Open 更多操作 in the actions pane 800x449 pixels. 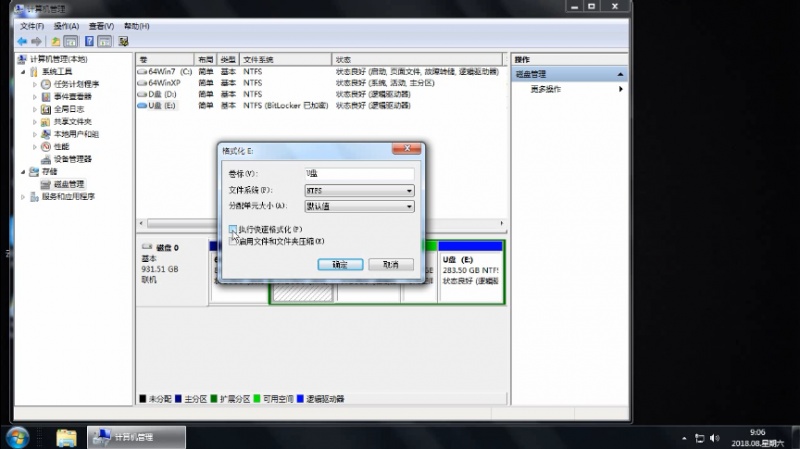pyautogui.click(x=545, y=89)
